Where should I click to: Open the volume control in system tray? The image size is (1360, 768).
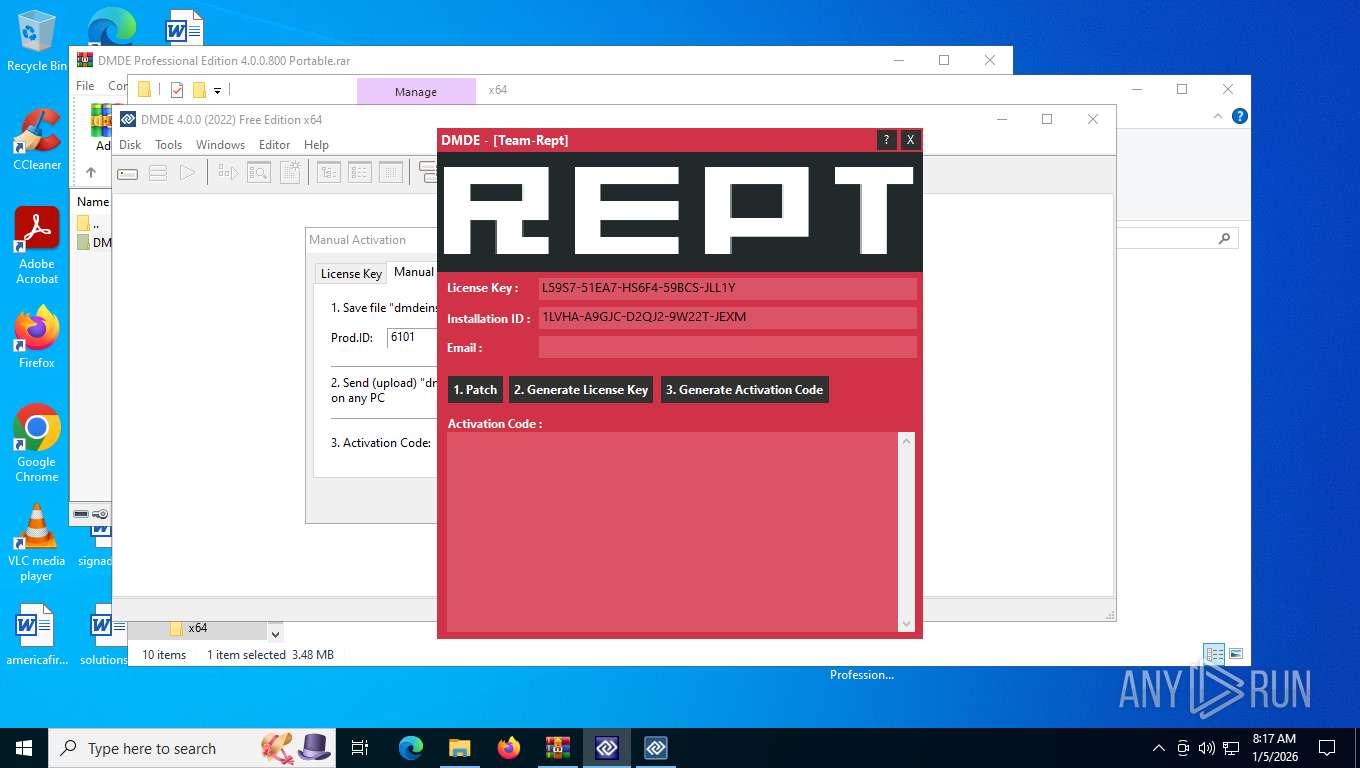tap(1206, 748)
